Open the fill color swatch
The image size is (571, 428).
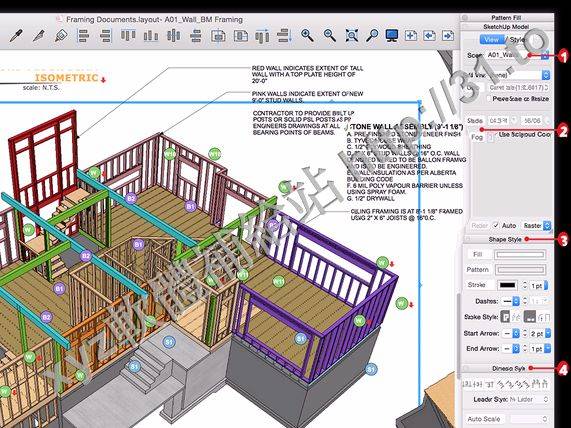coord(520,255)
